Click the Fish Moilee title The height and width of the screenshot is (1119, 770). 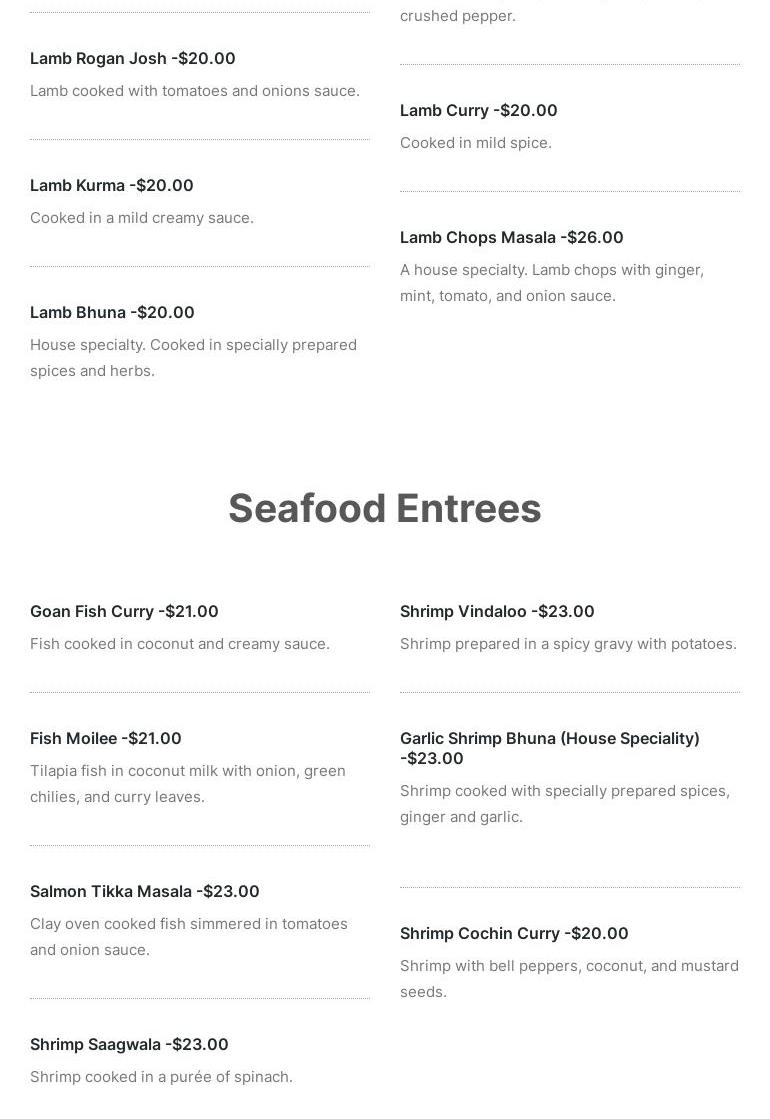click(x=106, y=739)
